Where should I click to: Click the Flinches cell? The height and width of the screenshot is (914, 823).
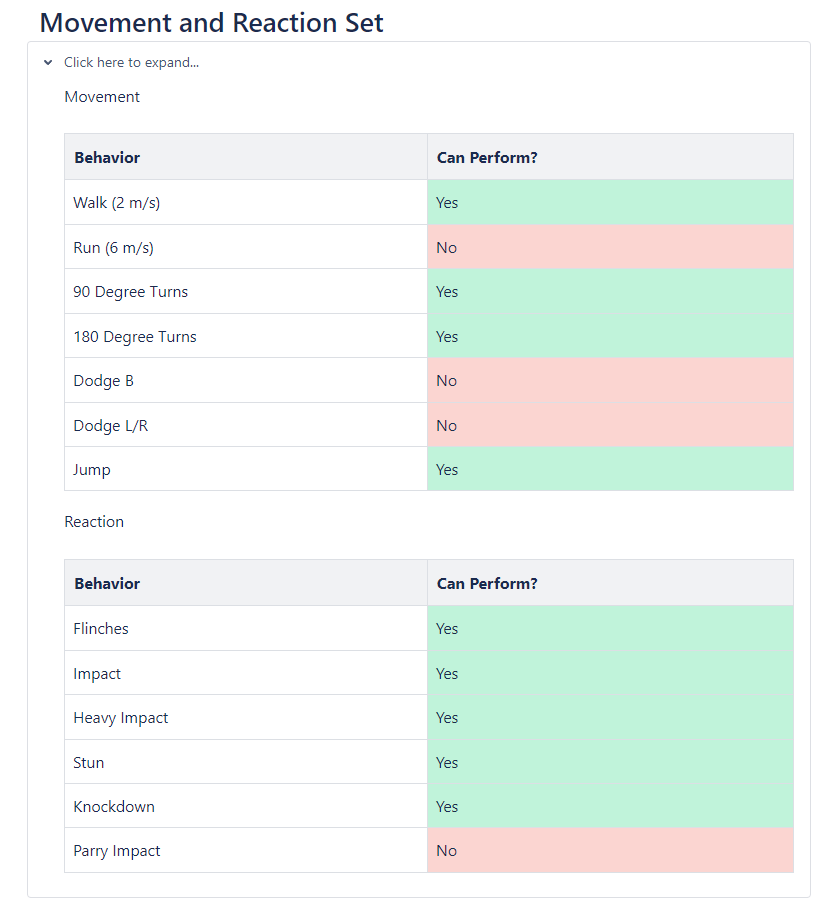(101, 629)
